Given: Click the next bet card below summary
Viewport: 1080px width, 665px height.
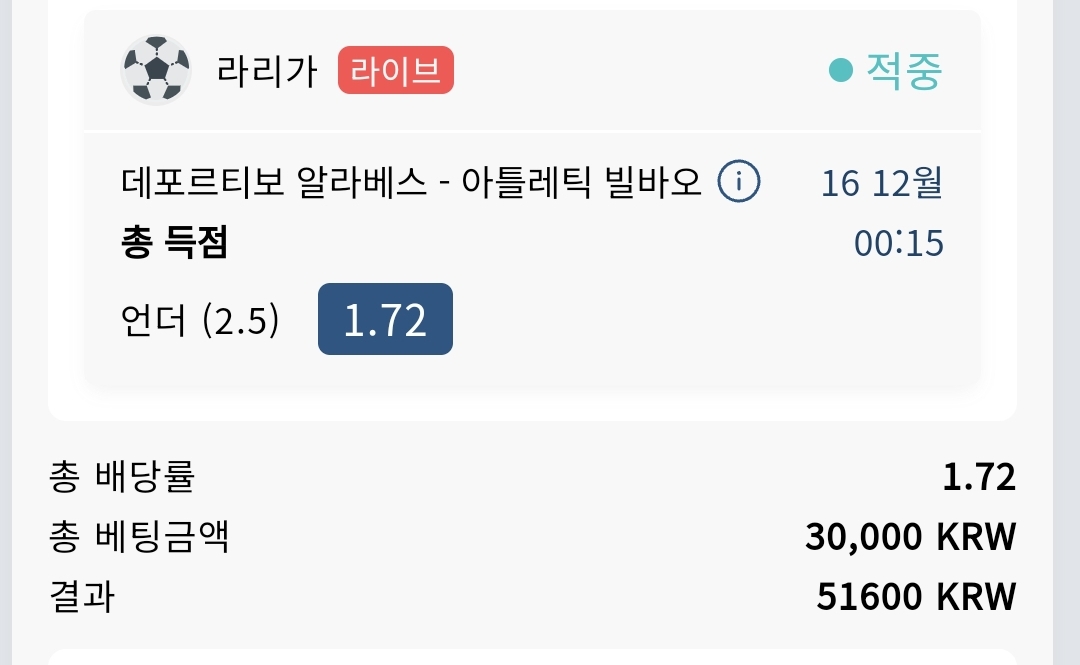Looking at the screenshot, I should (x=532, y=657).
